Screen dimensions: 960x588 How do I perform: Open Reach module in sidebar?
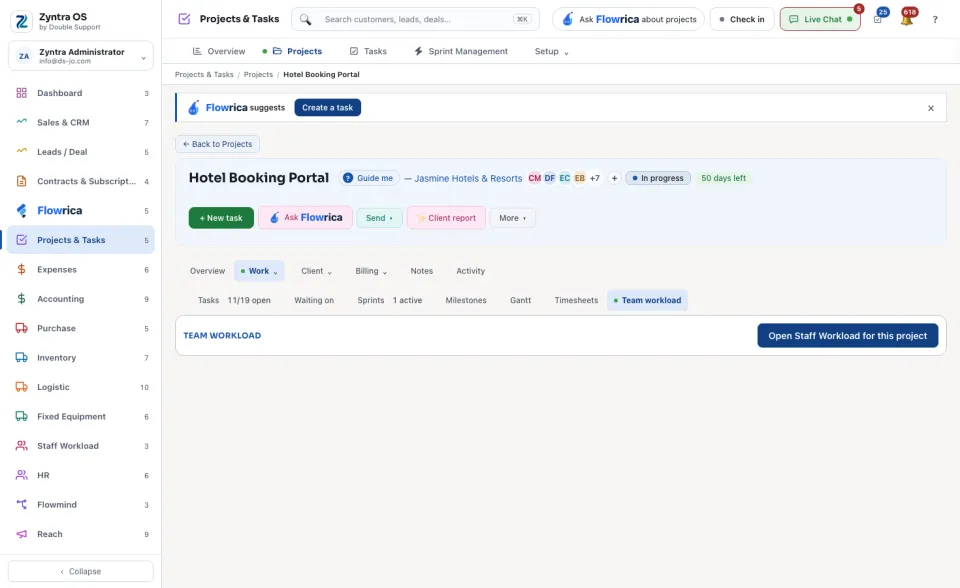click(81, 534)
